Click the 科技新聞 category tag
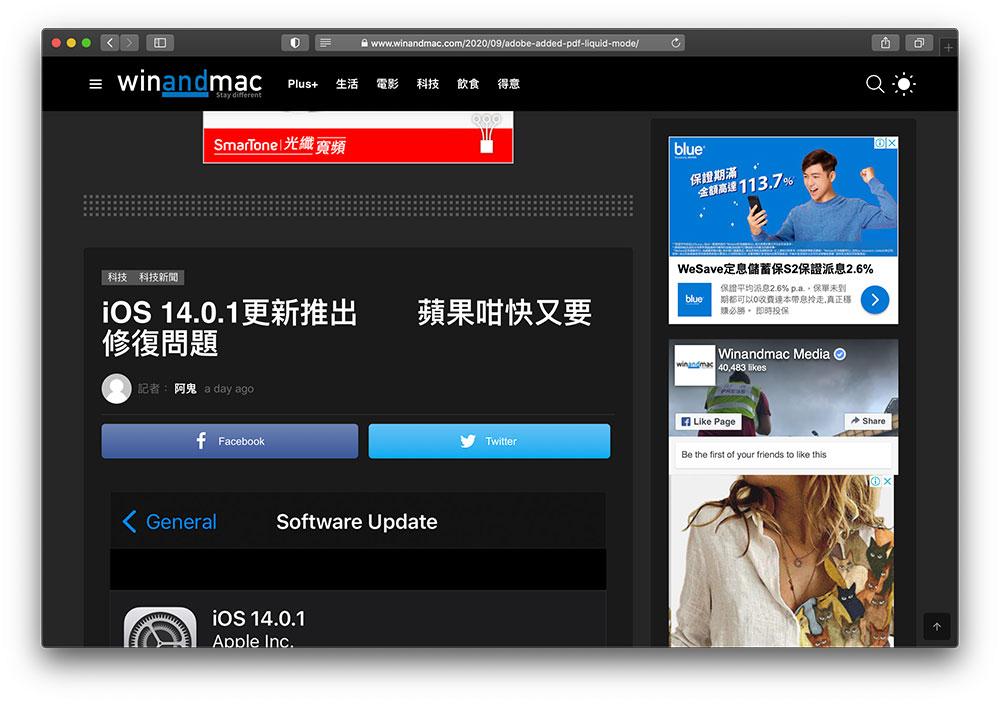Viewport: 1000px width, 703px height. (160, 277)
